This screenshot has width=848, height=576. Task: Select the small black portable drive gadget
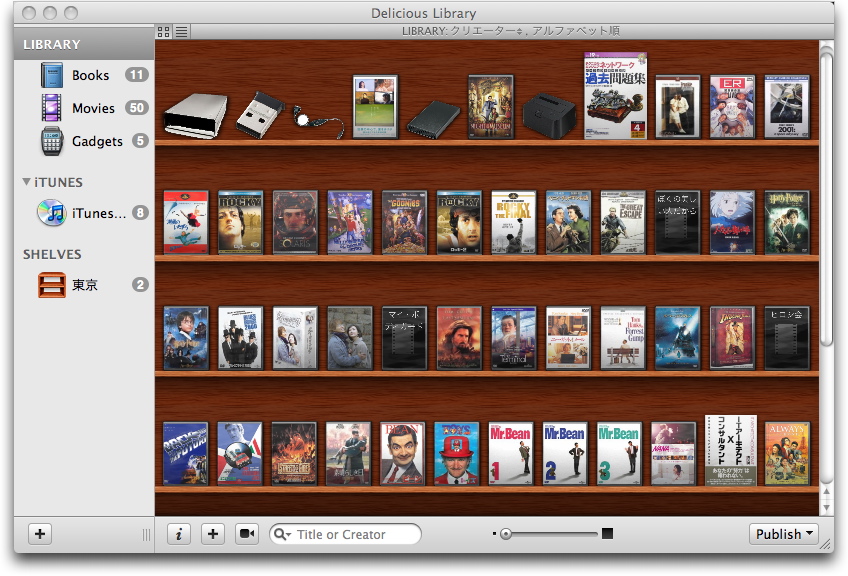tap(433, 119)
